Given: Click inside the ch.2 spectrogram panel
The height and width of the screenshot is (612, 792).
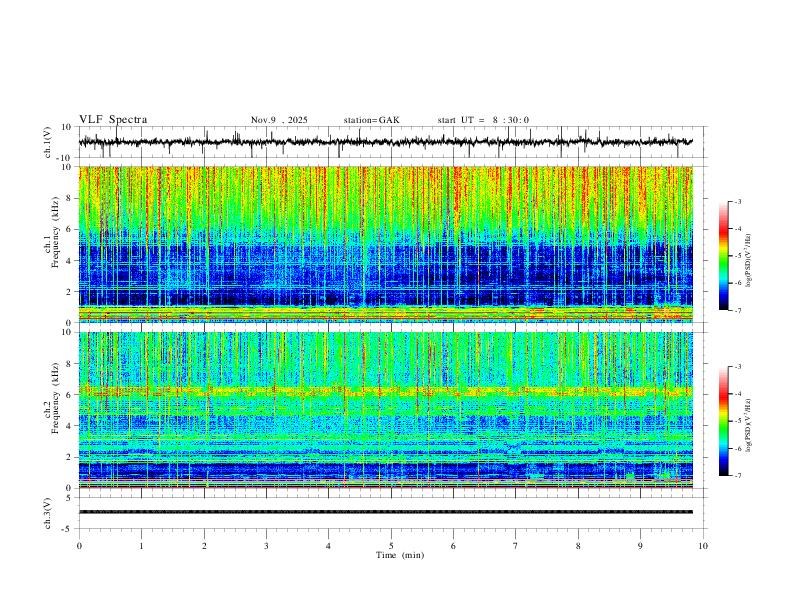Looking at the screenshot, I should (x=386, y=410).
